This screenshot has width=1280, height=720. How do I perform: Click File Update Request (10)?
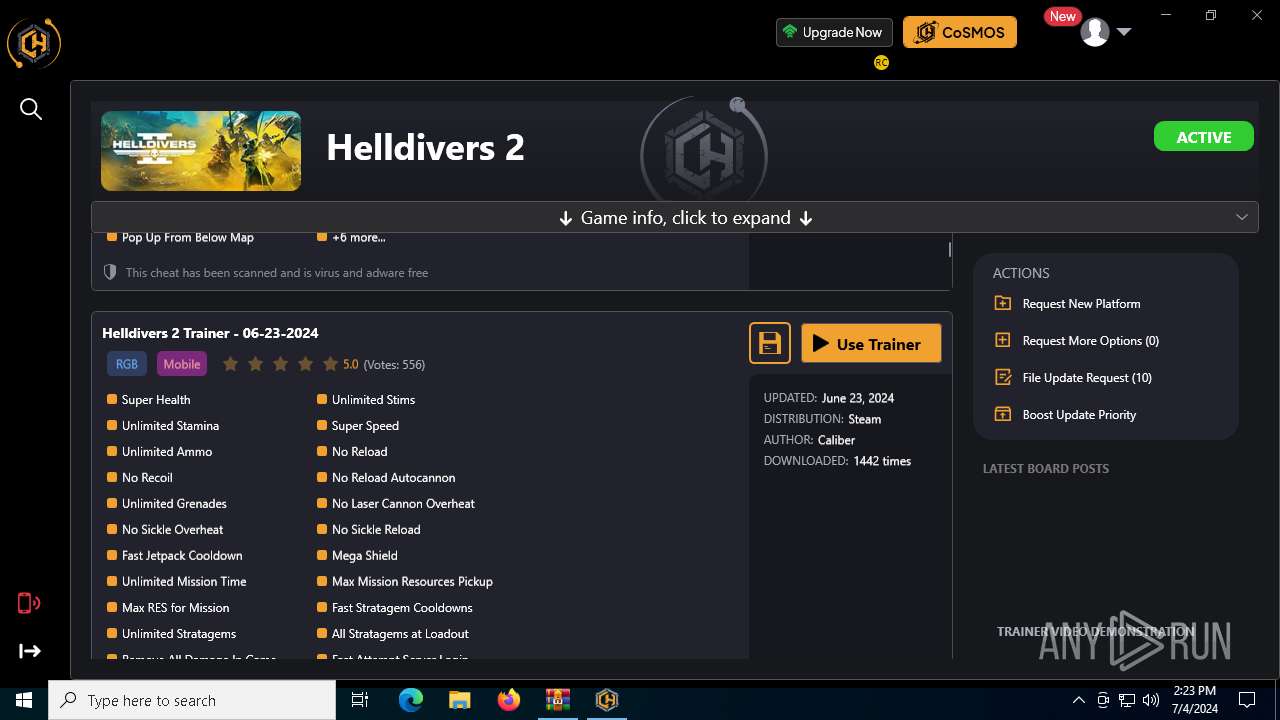pos(1087,377)
